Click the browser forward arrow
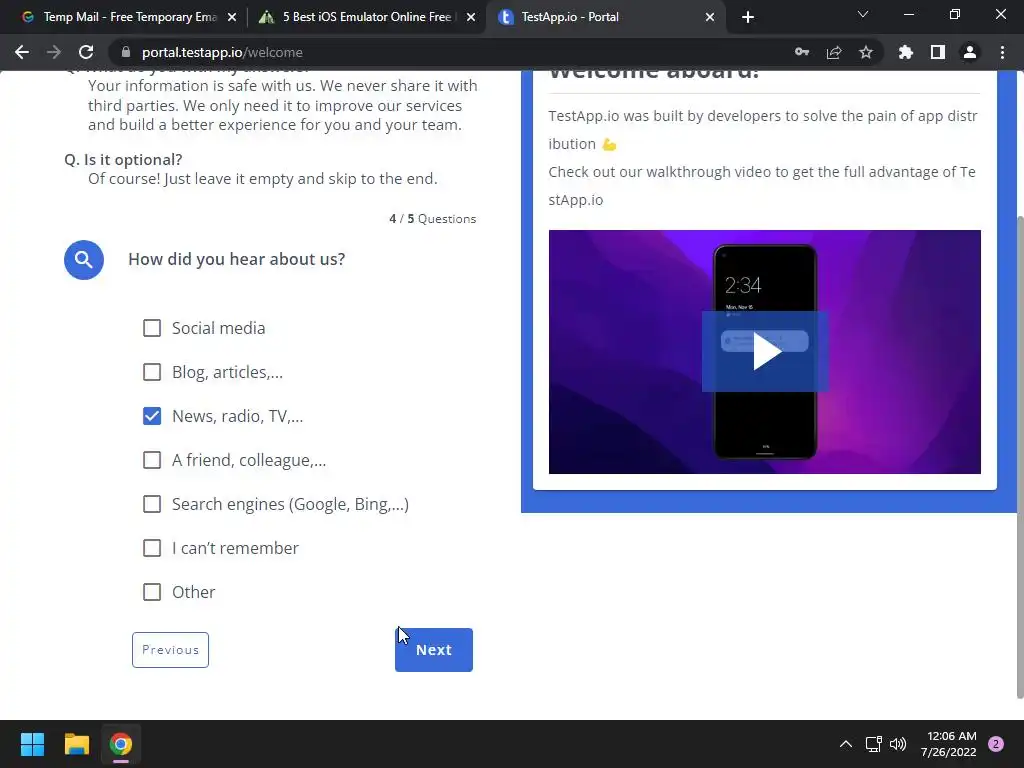 [x=54, y=52]
